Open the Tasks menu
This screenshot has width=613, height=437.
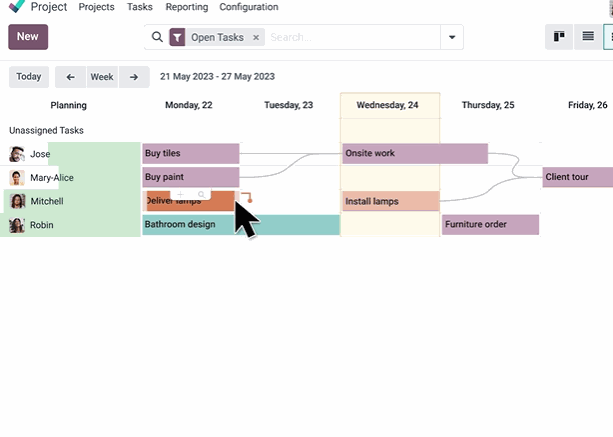(140, 7)
